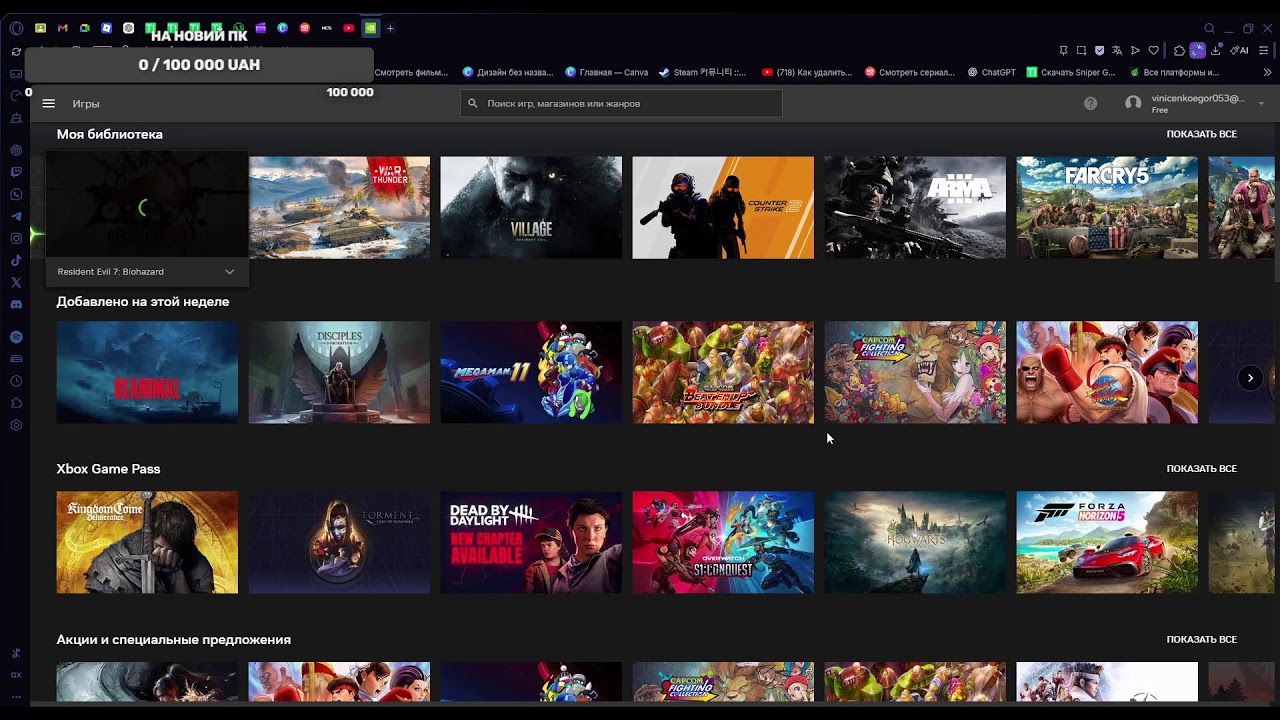1280x720 pixels.
Task: Expand the Resident Evil 7: Biohazard dropdown chevron
Action: pyautogui.click(x=229, y=272)
